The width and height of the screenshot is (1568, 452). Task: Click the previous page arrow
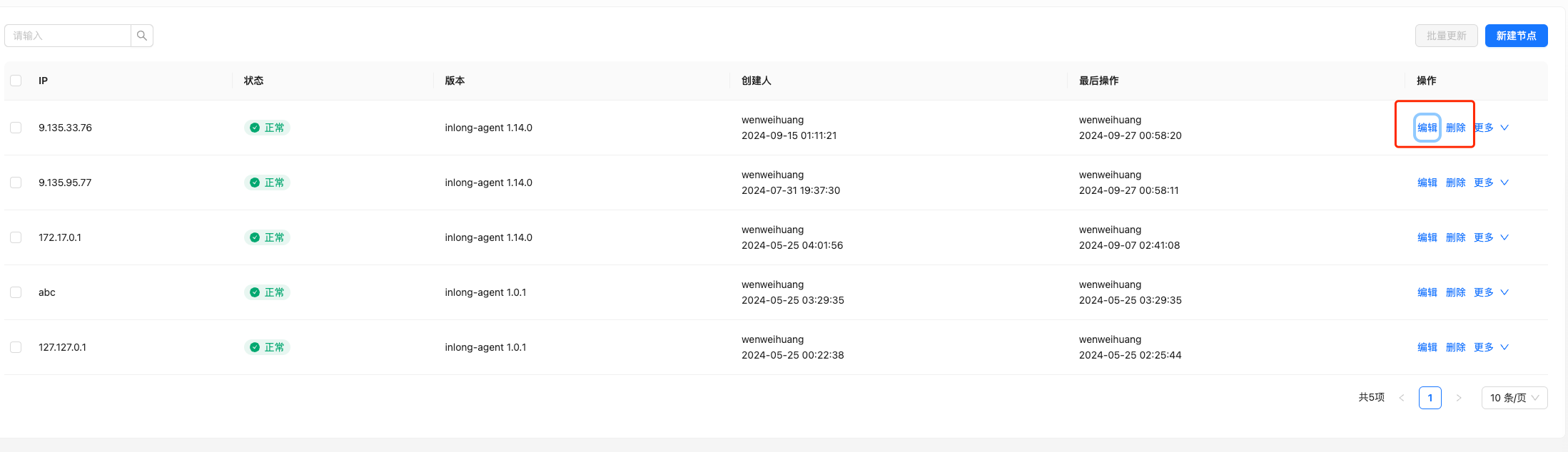pos(1402,398)
